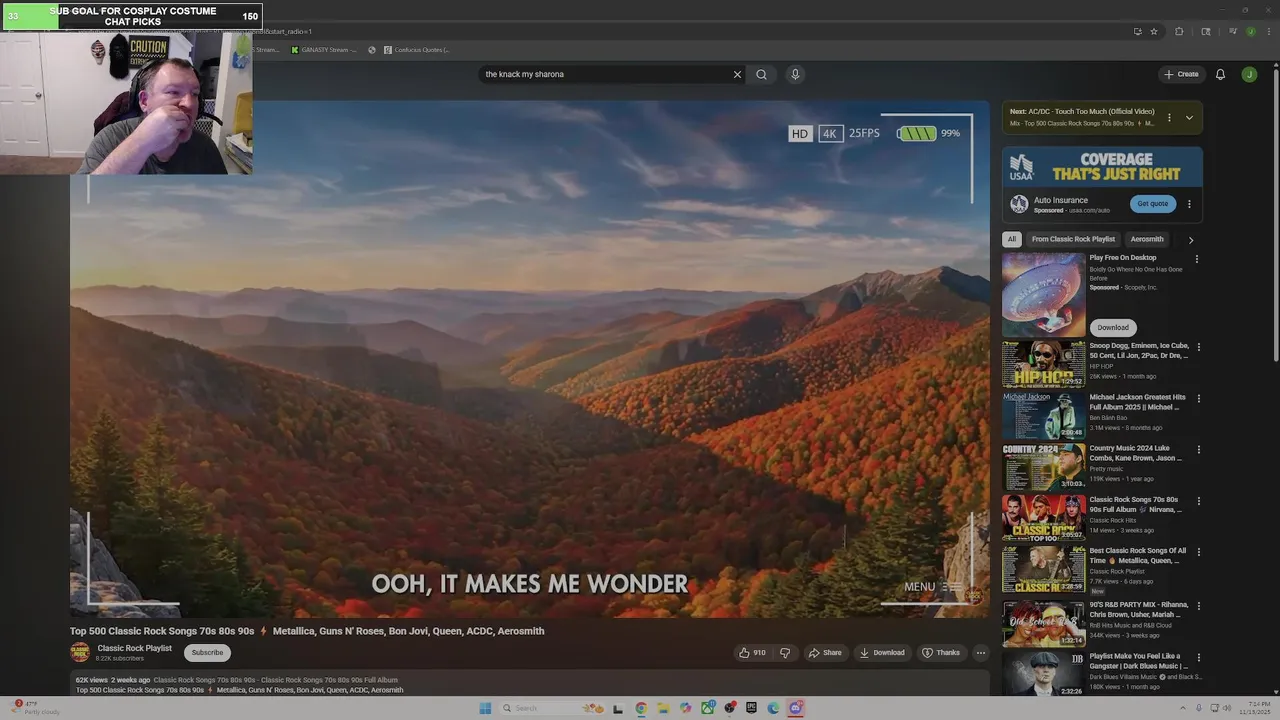Click the video player to pause
Viewport: 1280px width, 720px height.
[x=530, y=360]
